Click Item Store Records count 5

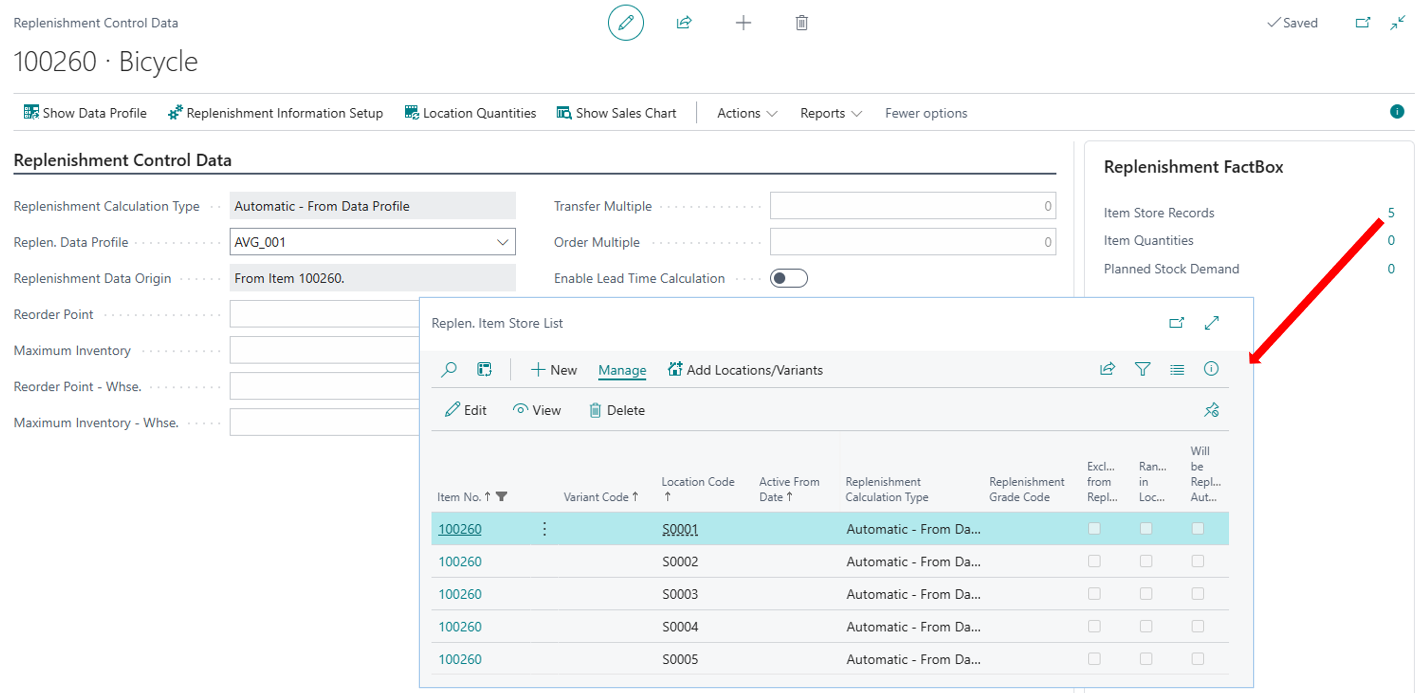(1390, 213)
